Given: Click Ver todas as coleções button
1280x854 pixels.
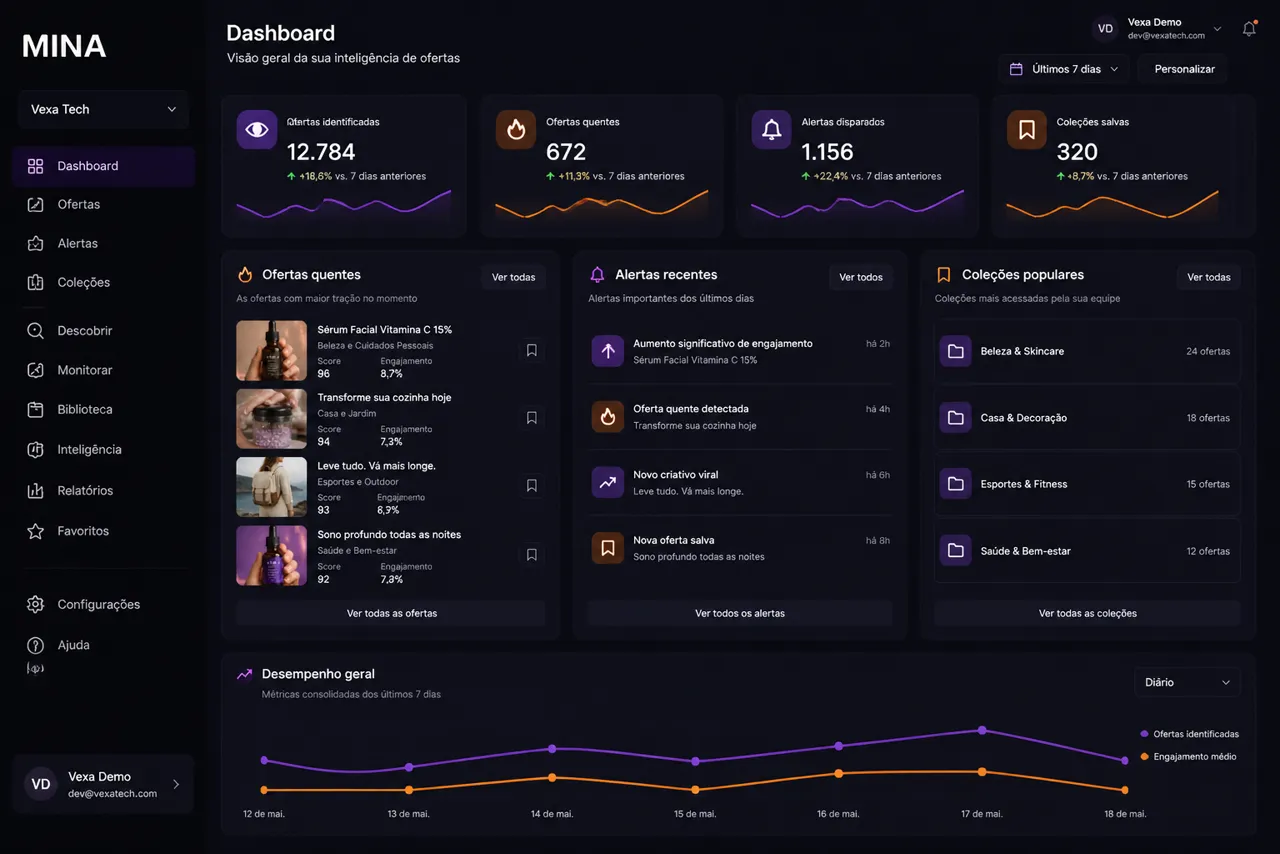Looking at the screenshot, I should (1088, 613).
